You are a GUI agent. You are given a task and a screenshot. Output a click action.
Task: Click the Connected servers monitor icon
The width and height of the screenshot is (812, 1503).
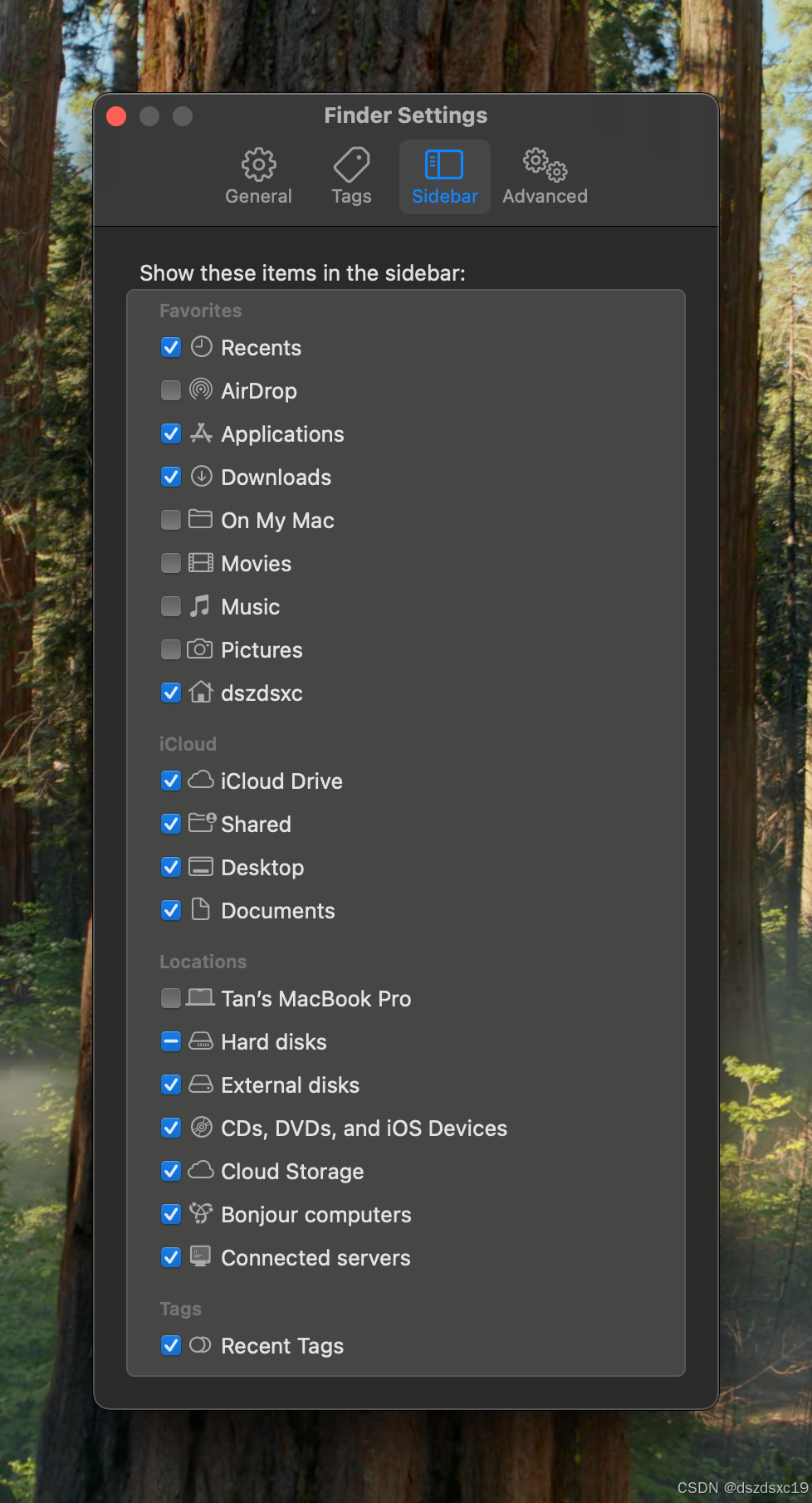200,1256
